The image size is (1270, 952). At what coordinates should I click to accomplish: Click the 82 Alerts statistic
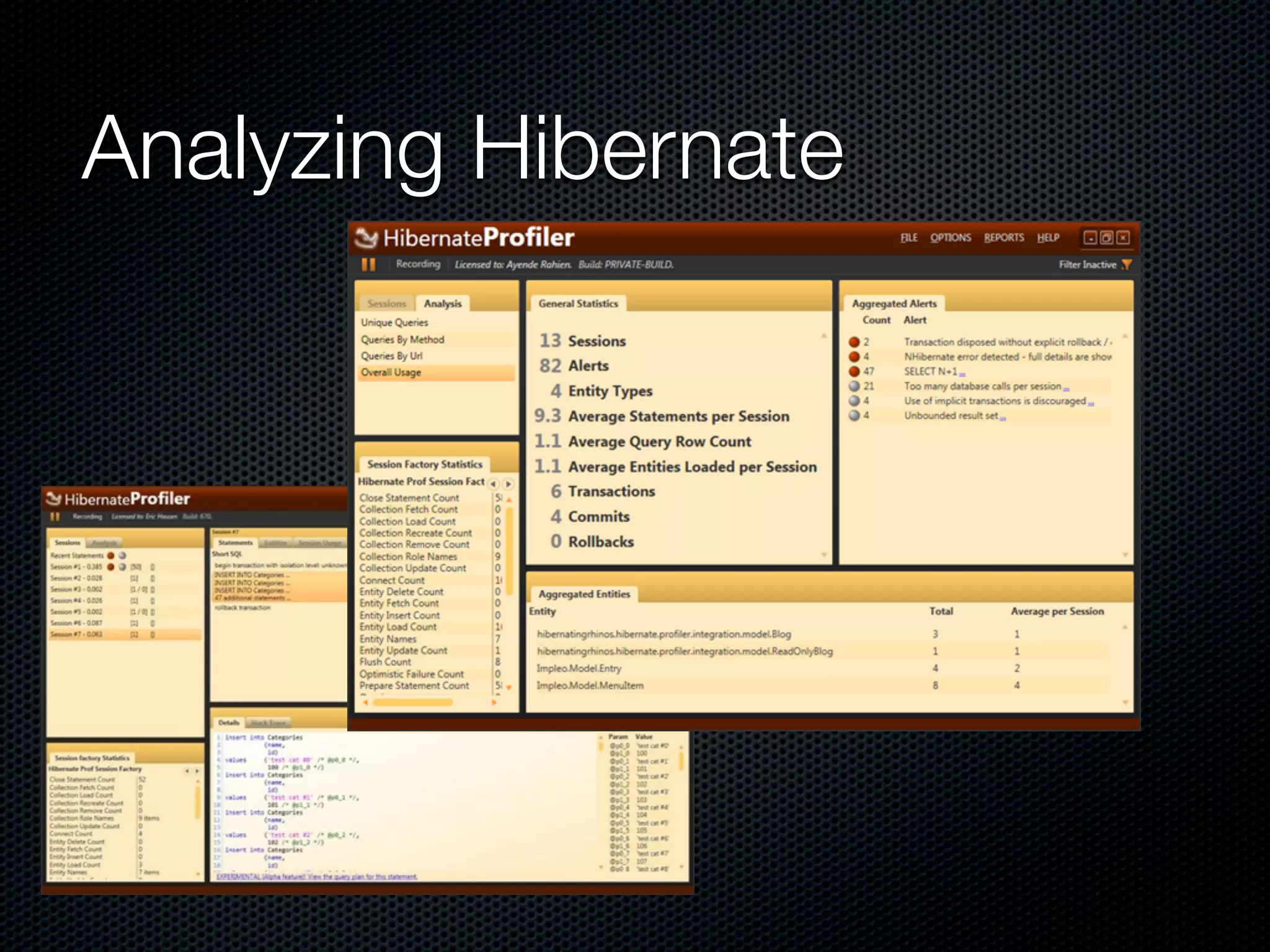(574, 366)
